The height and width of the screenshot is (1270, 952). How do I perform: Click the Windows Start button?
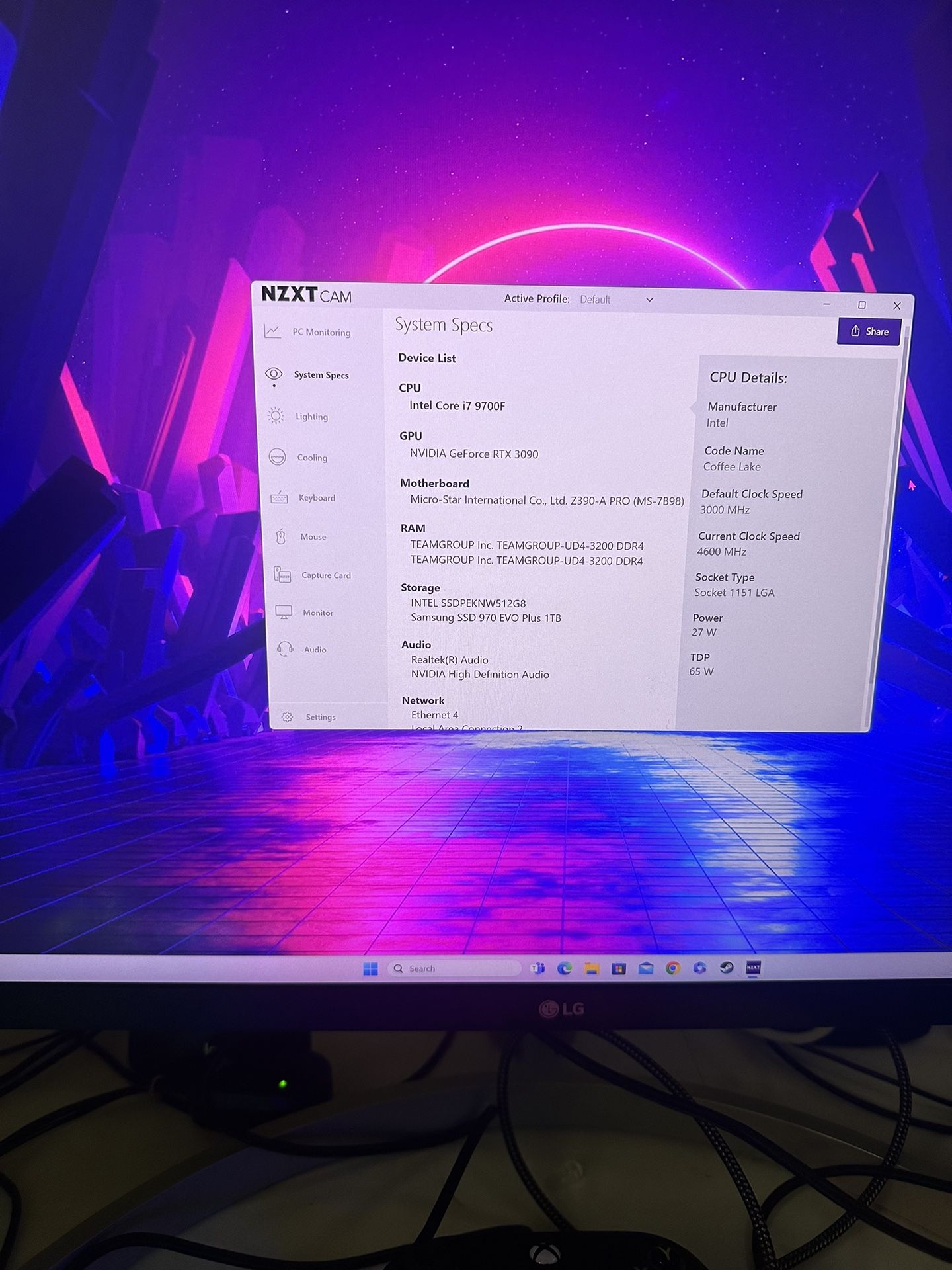click(370, 969)
